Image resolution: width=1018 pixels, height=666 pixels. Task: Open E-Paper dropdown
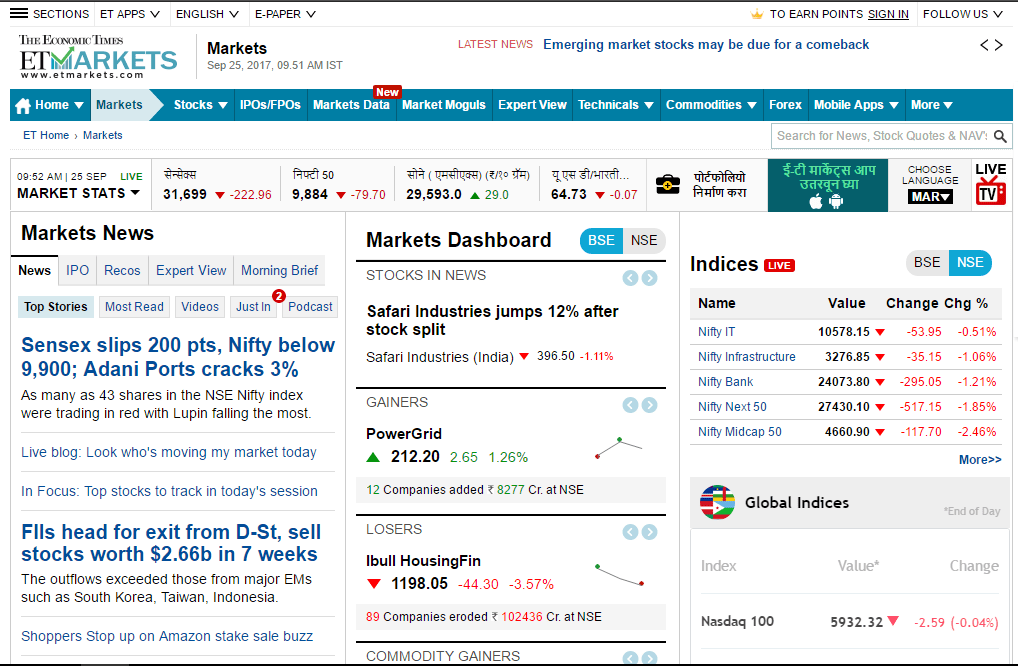[285, 14]
